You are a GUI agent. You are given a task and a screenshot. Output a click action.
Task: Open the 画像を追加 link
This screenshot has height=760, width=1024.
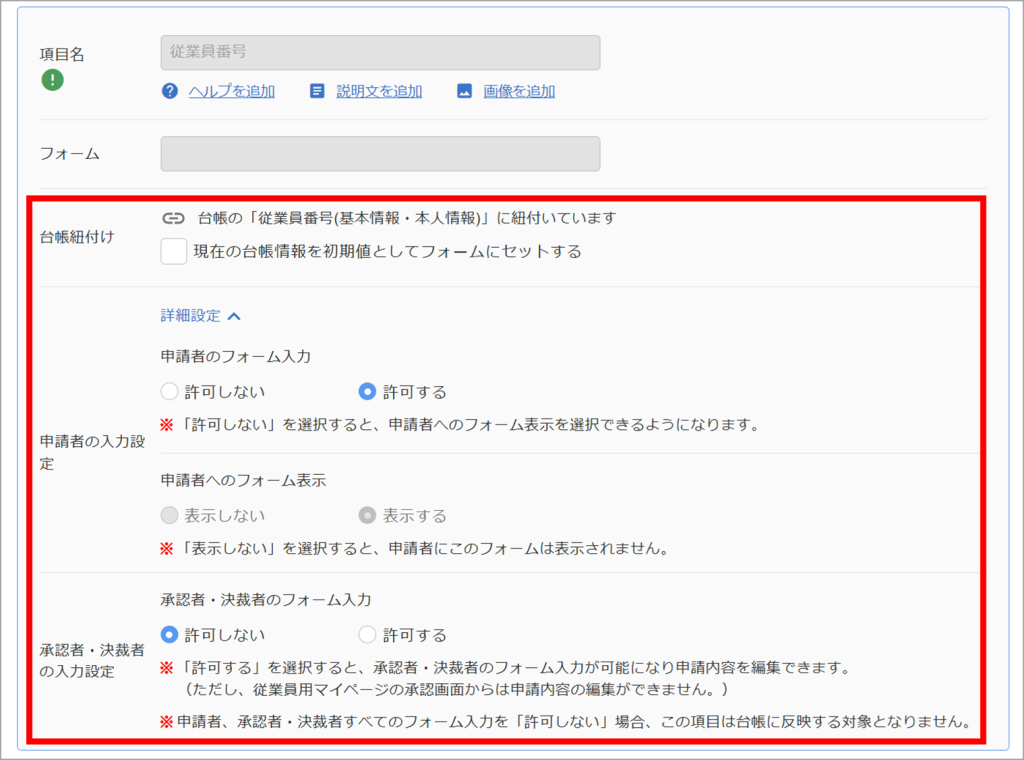point(519,91)
